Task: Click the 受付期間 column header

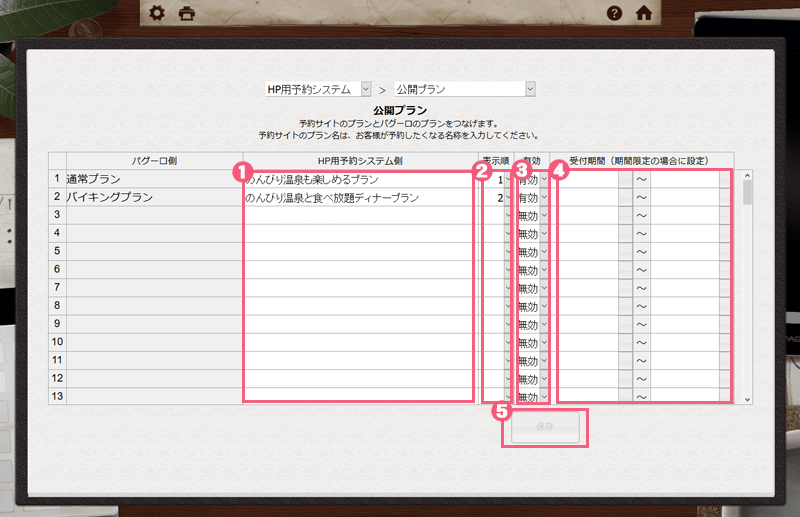Action: tap(642, 161)
